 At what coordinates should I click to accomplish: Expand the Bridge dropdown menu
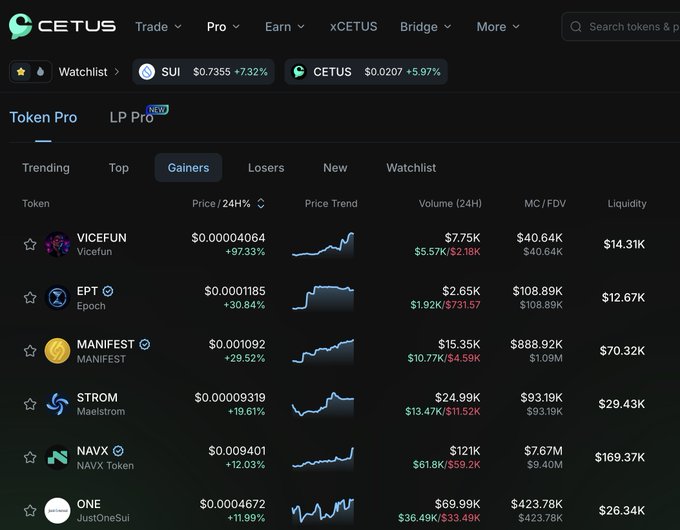(x=426, y=27)
